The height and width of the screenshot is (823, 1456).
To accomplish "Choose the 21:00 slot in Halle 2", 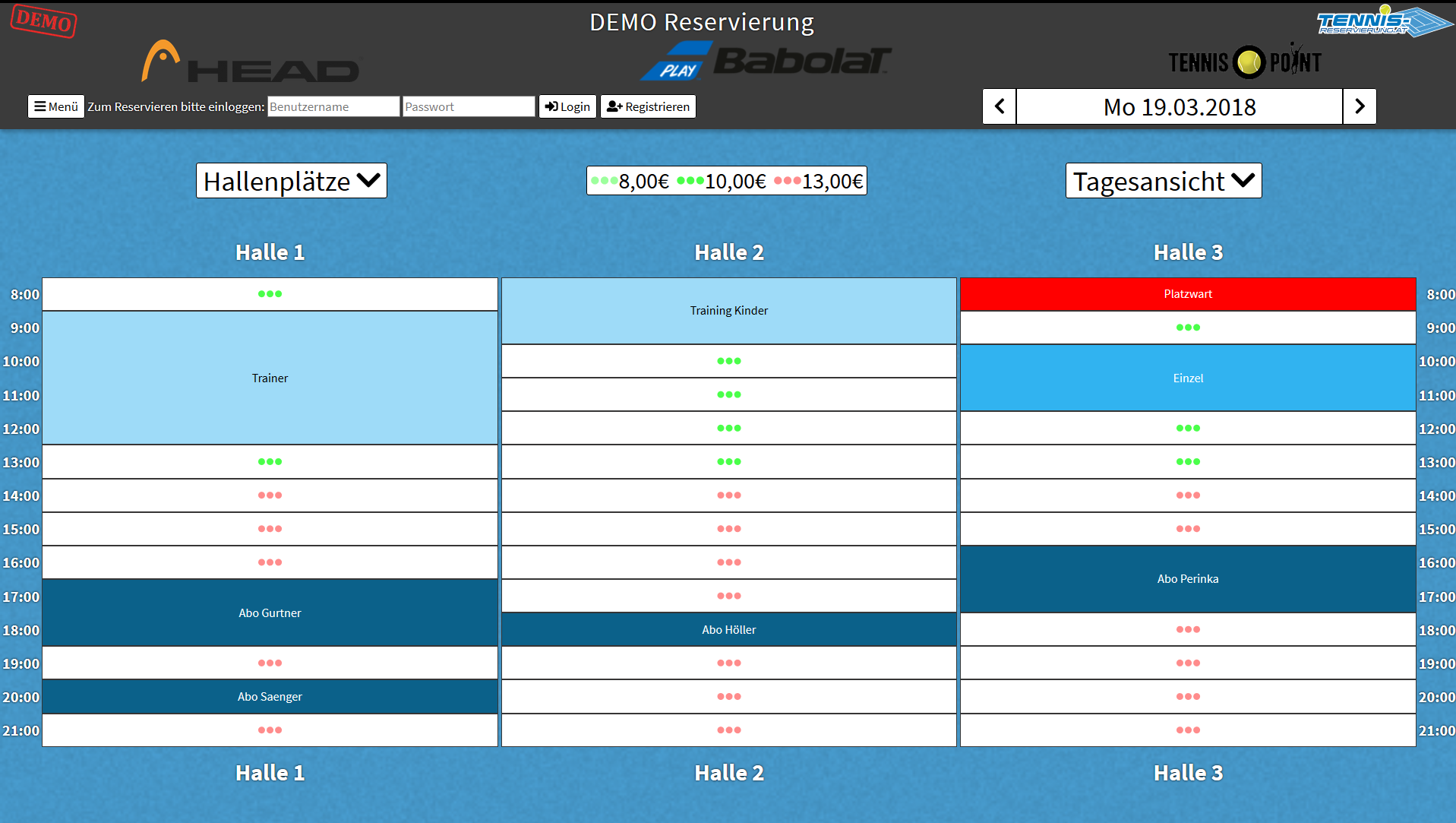I will pyautogui.click(x=728, y=730).
